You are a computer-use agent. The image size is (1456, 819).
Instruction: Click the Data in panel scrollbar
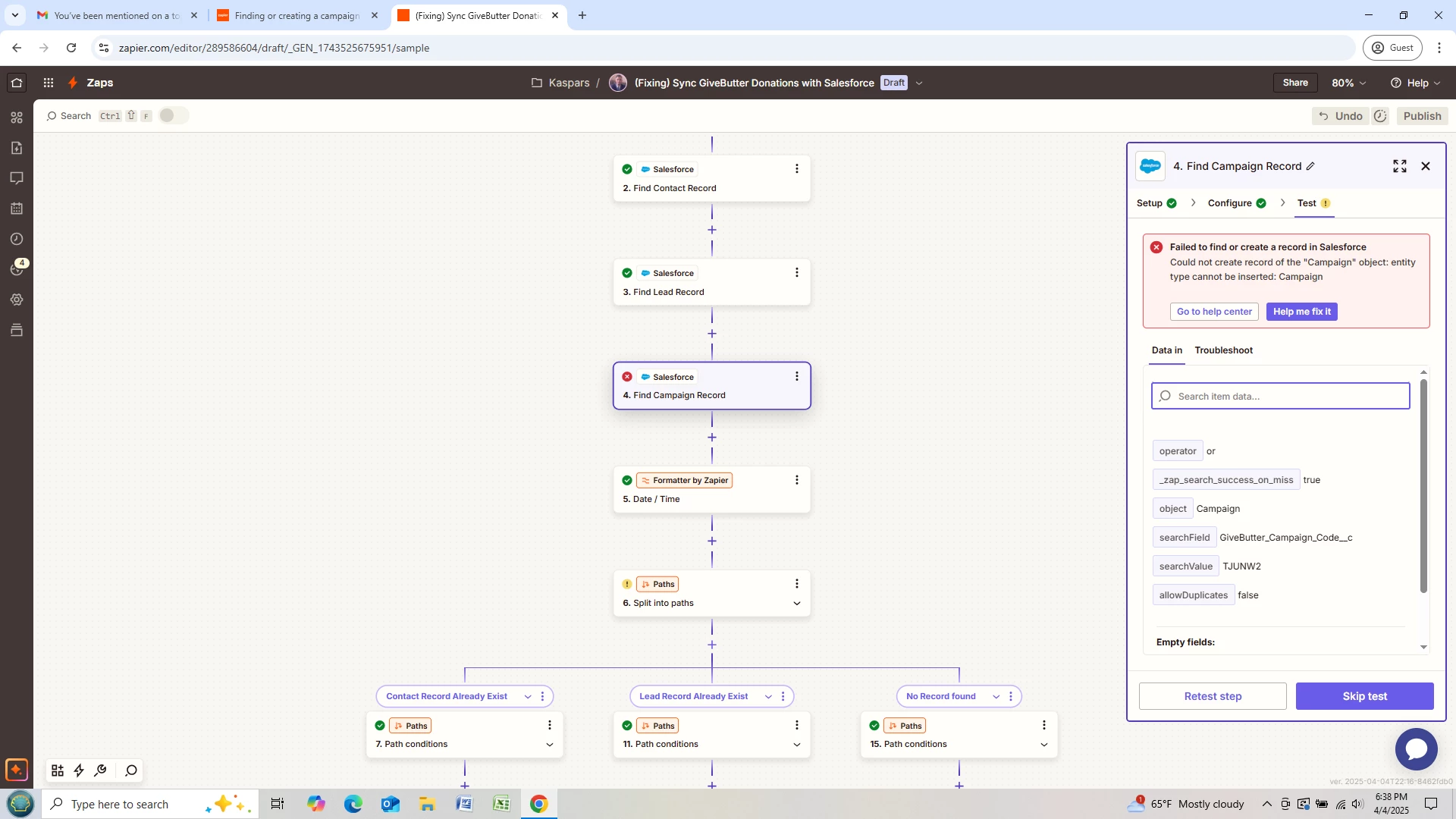coord(1423,485)
